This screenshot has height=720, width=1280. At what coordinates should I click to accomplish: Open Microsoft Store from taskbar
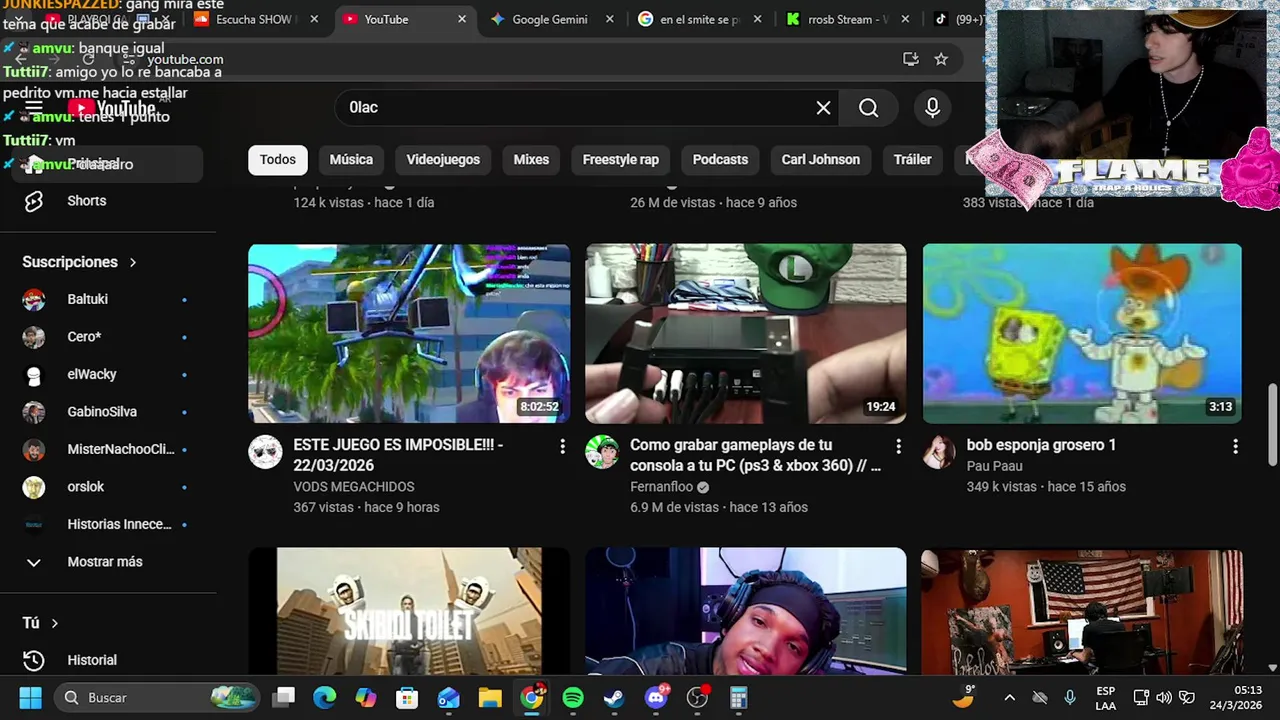point(407,697)
